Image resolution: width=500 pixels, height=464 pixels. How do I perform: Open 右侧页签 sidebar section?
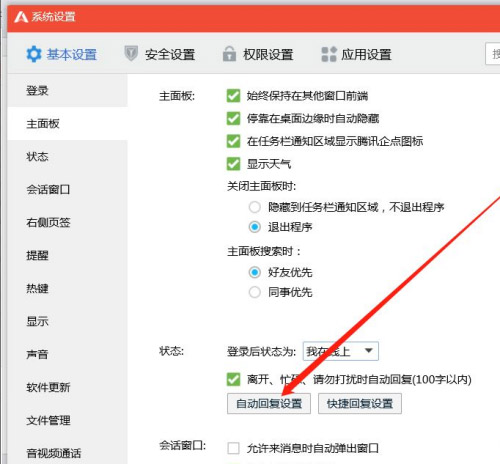tap(67, 222)
